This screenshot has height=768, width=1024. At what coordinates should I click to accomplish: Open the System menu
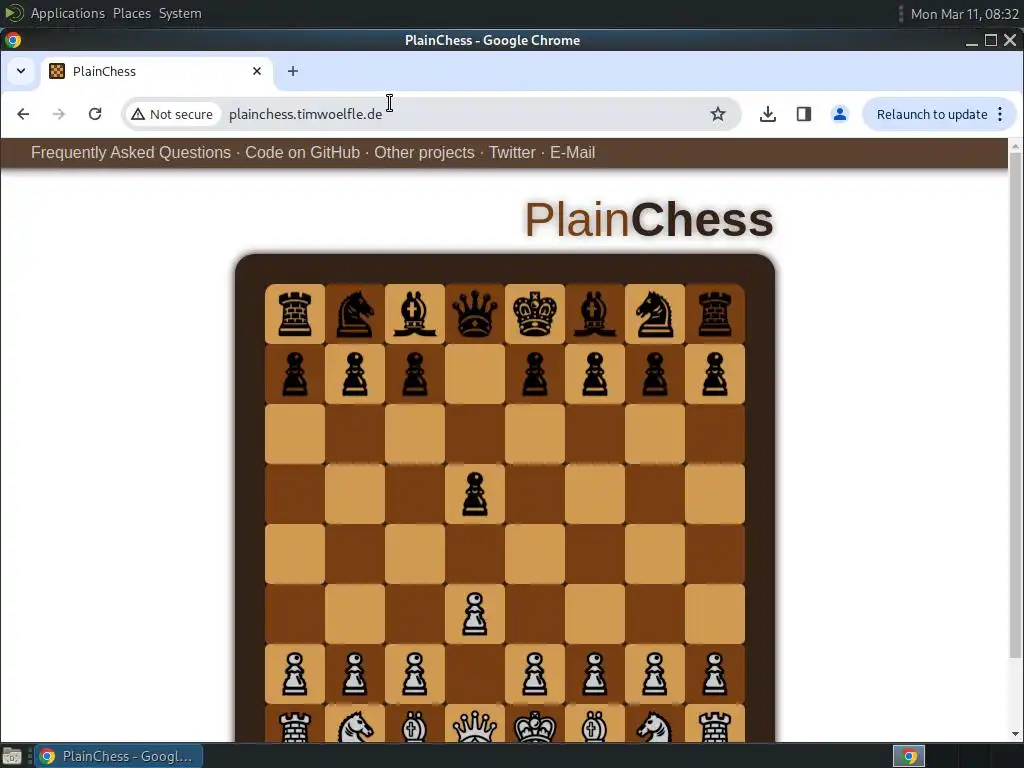point(180,14)
